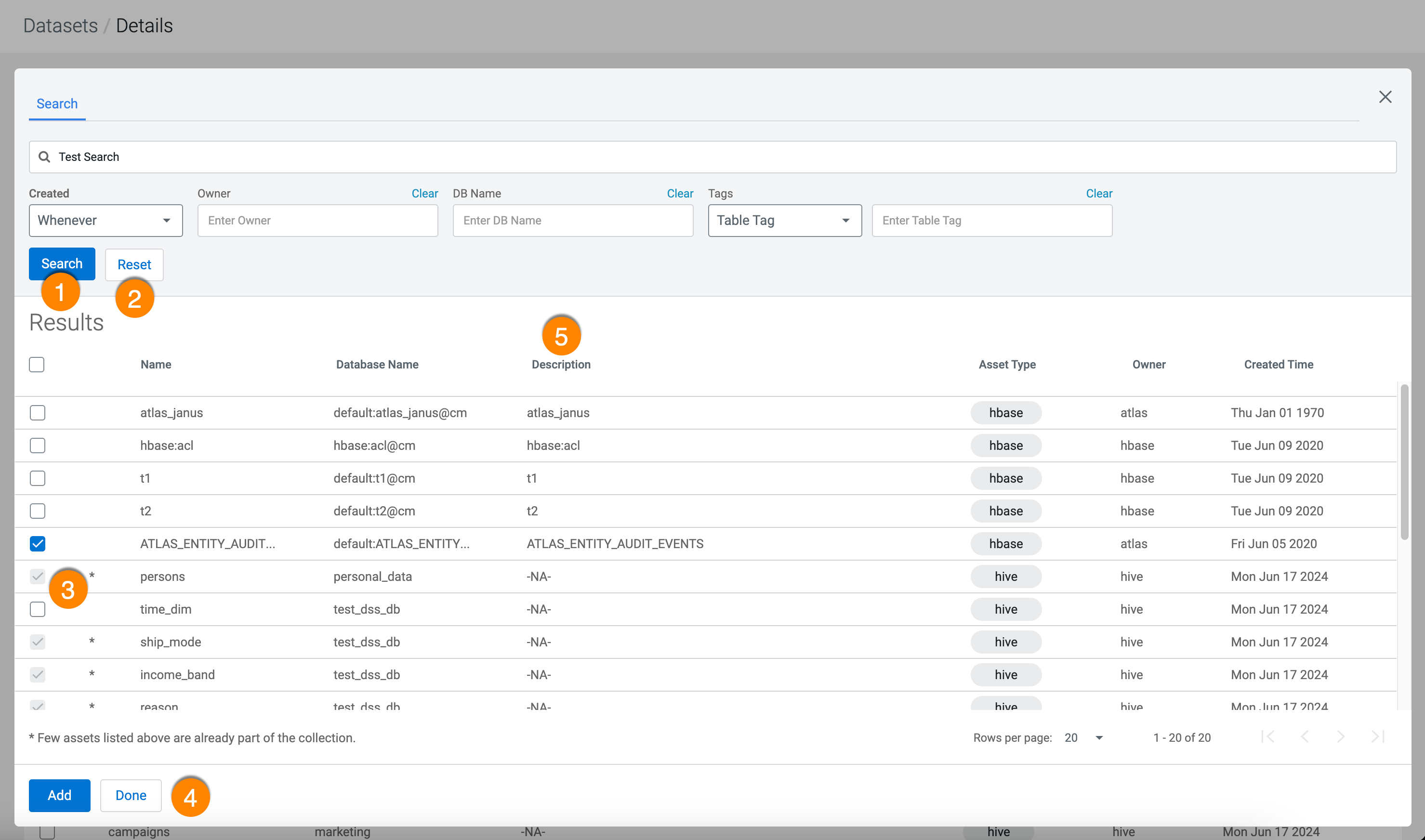Go to first results page icon
The width and height of the screenshot is (1425, 840).
pyautogui.click(x=1268, y=736)
